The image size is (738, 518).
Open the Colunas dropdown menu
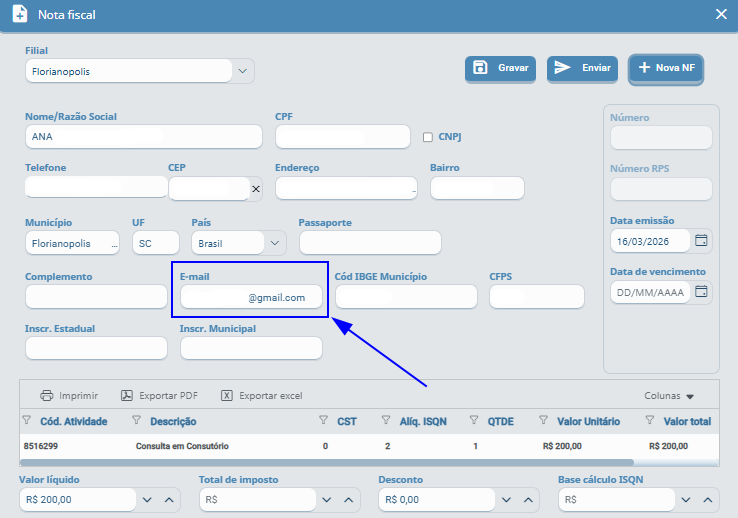coord(669,396)
